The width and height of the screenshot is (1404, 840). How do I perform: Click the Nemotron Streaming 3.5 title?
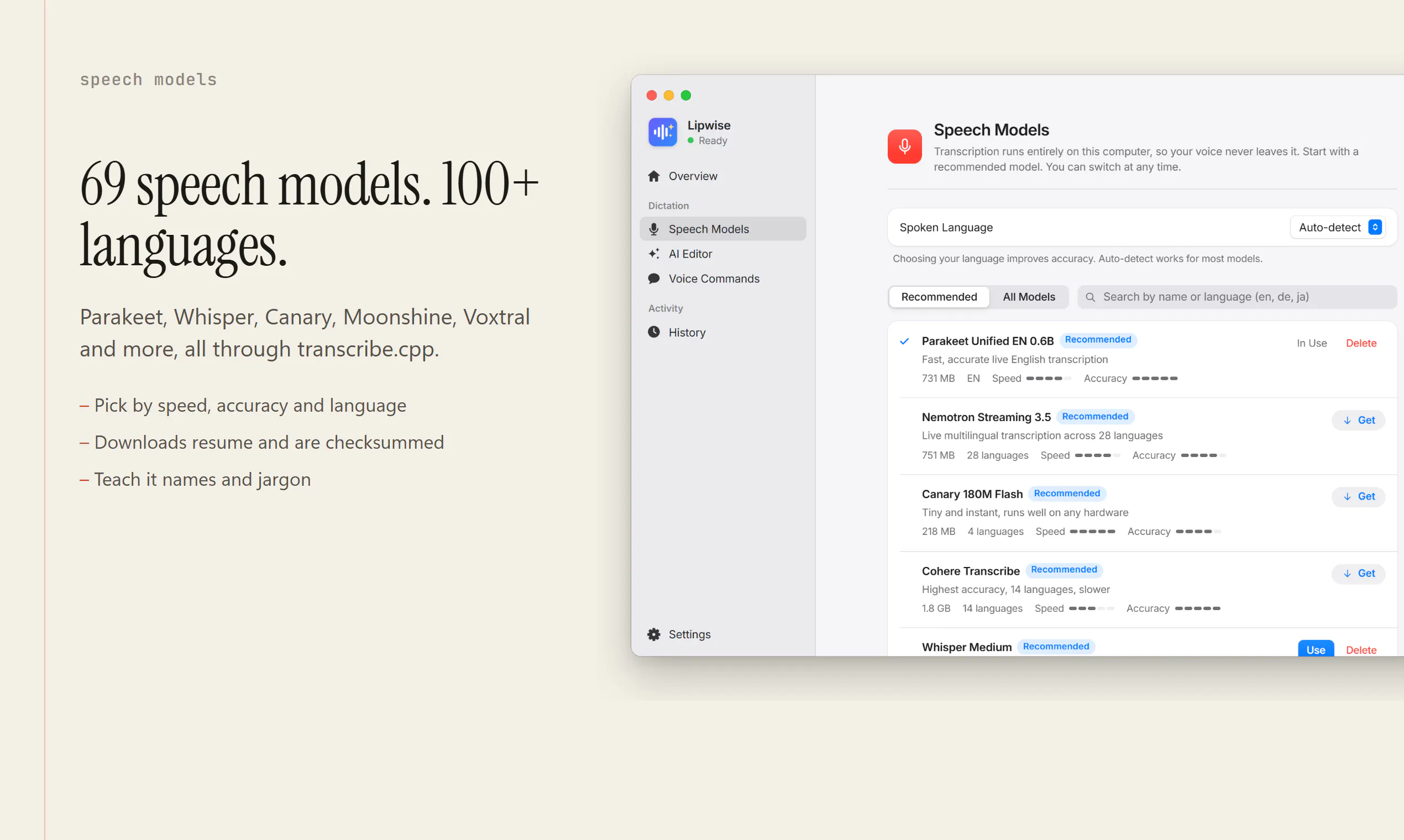point(986,417)
